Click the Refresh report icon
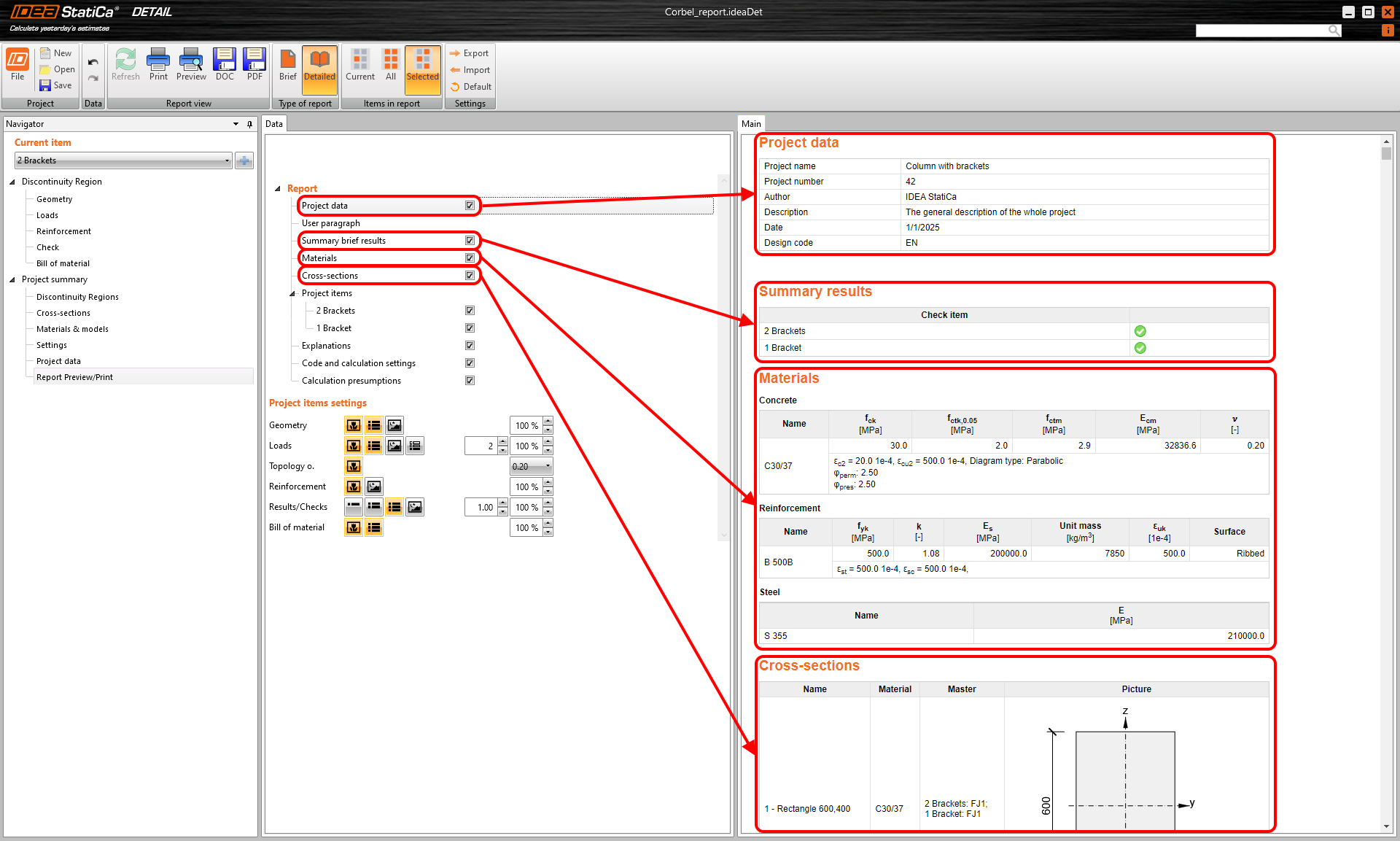 click(125, 64)
